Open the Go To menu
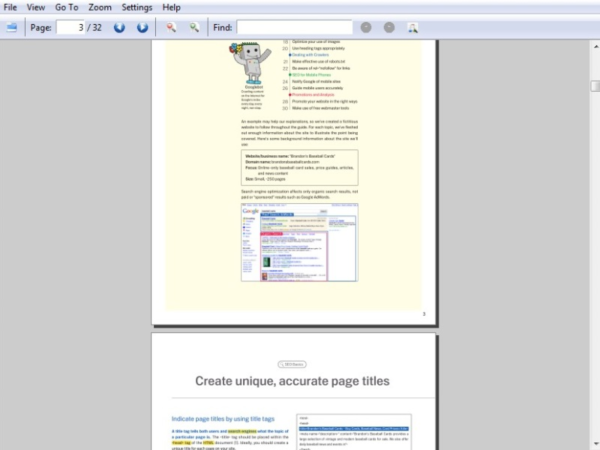Screen dimensions: 600x450 pyautogui.click(x=67, y=7)
